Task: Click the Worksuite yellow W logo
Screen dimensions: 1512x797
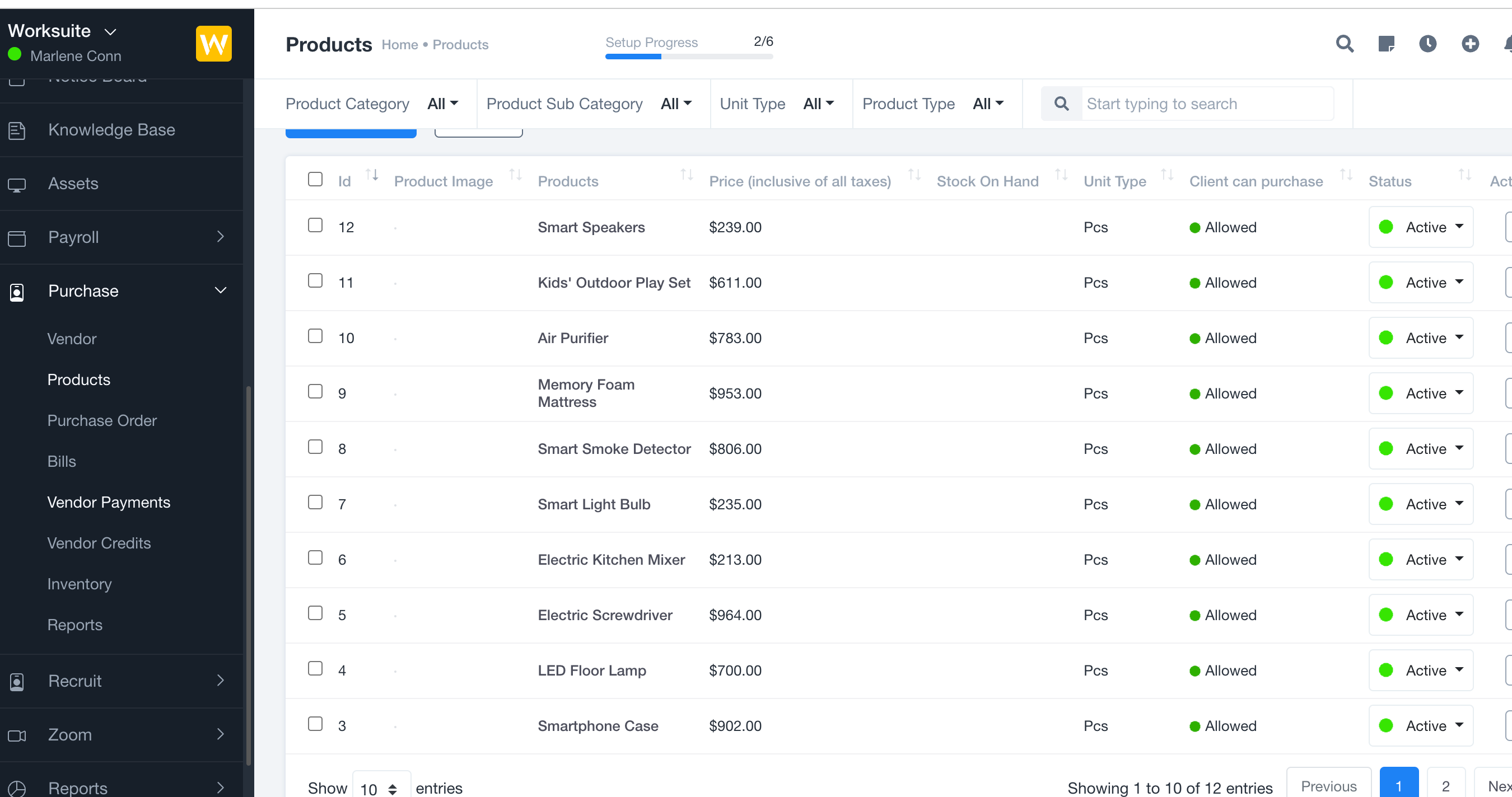Action: (x=213, y=44)
